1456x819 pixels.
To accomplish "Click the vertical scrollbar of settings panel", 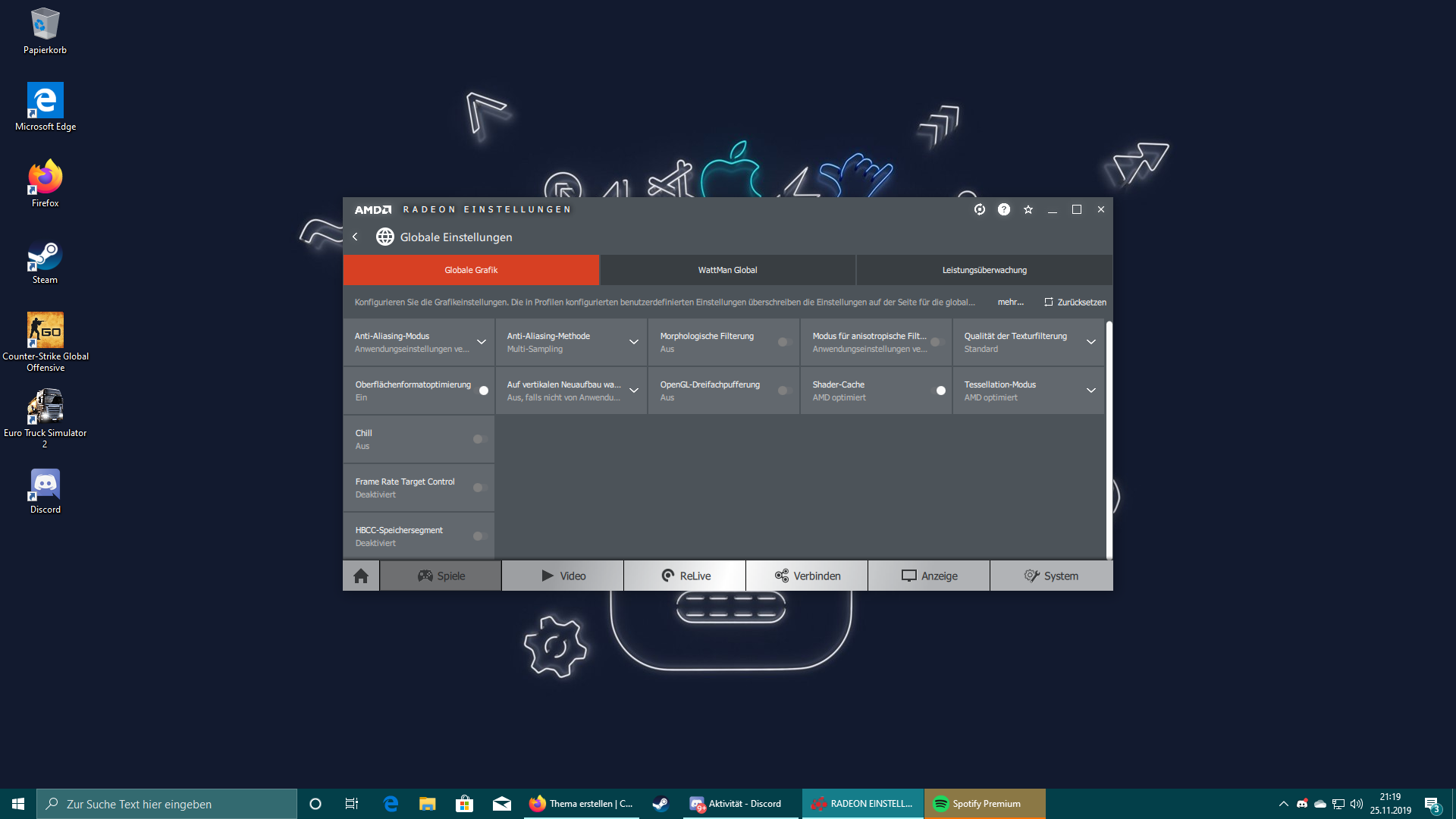I will [x=1109, y=440].
